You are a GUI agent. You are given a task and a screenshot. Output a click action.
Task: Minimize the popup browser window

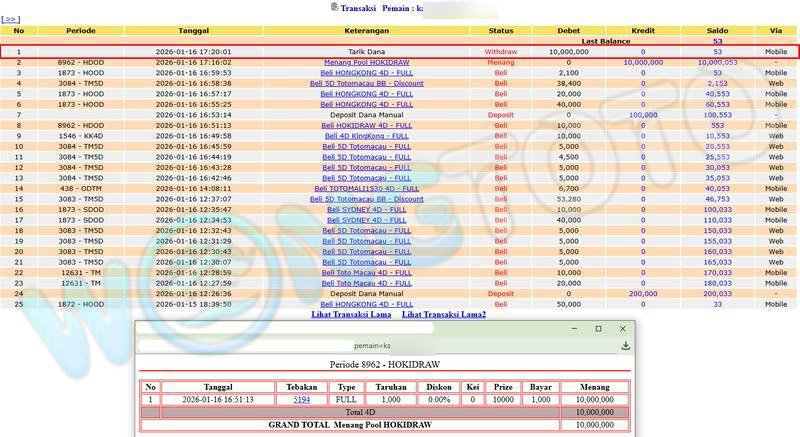[572, 328]
